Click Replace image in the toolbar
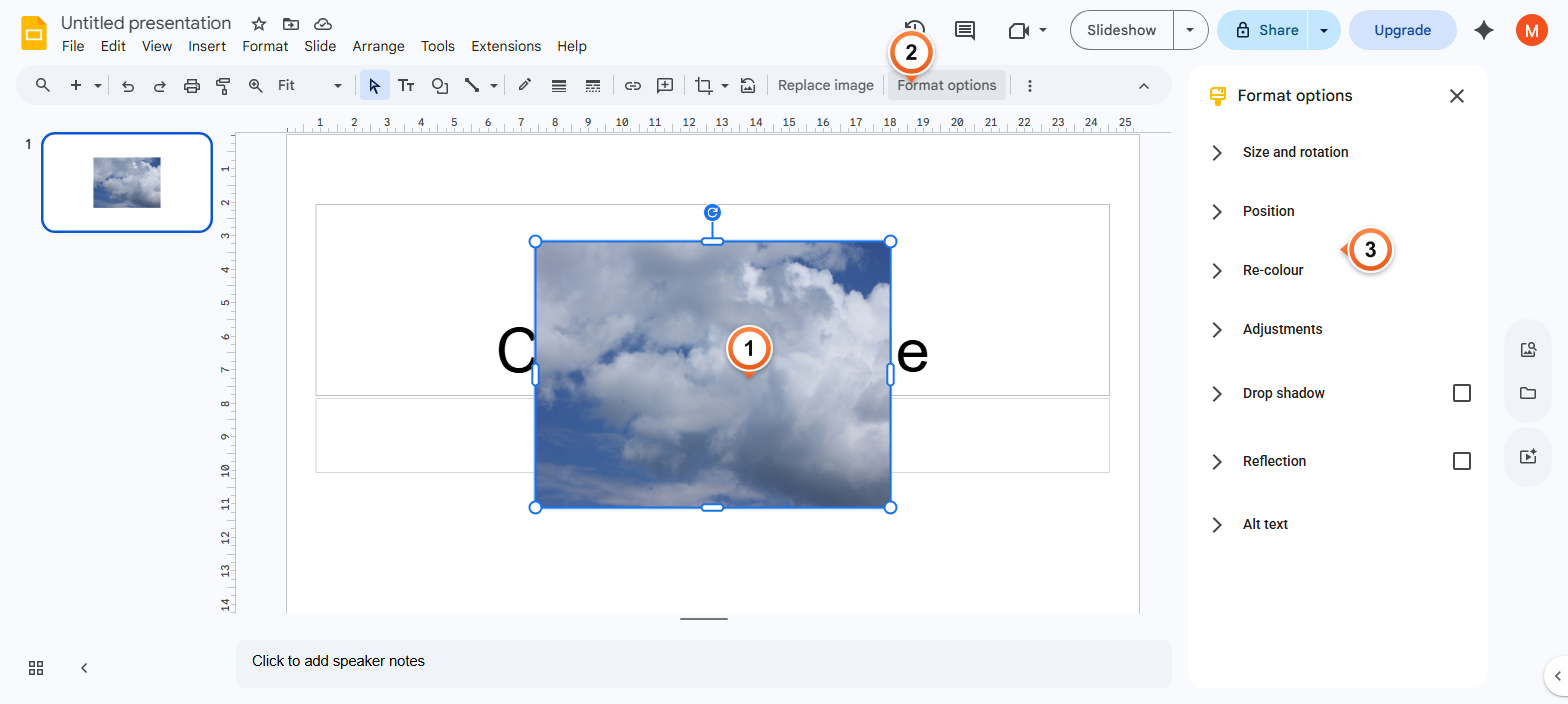 tap(826, 85)
